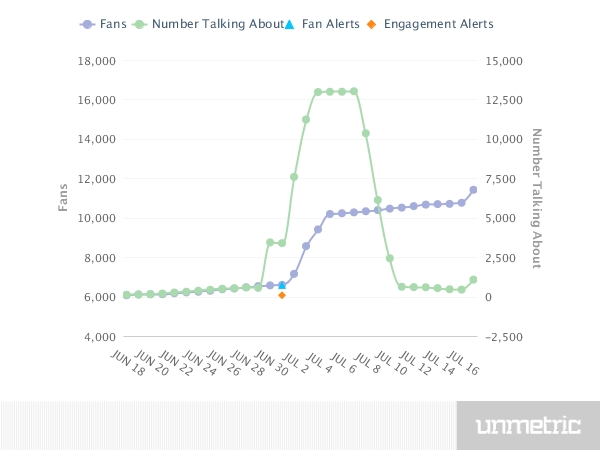Viewport: 600px width, 450px height.
Task: Click the blue Fan Alerts triangle on the chart
Action: (x=282, y=285)
